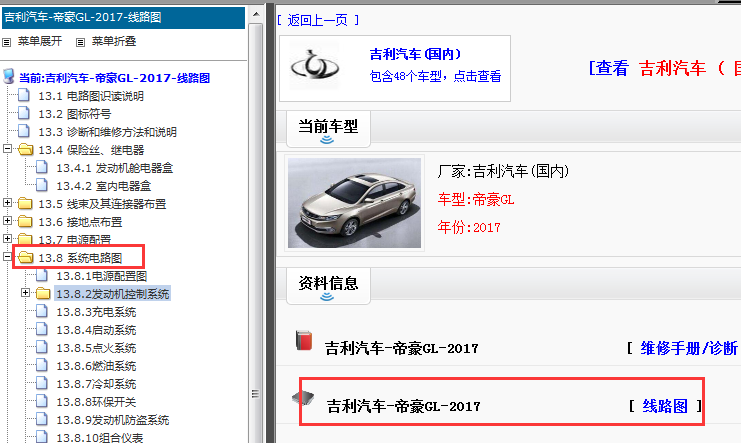
Task: Select tree item 13.2 图标符号
Action: click(75, 114)
